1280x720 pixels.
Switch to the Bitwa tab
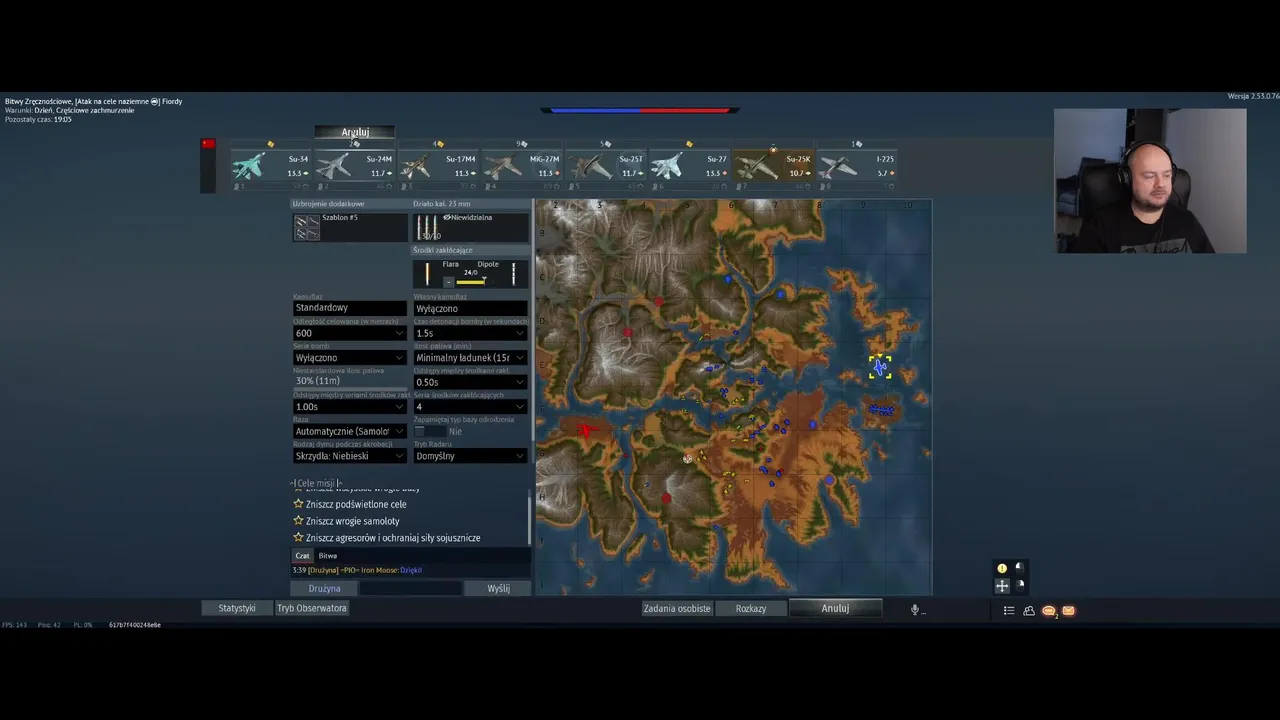[328, 556]
